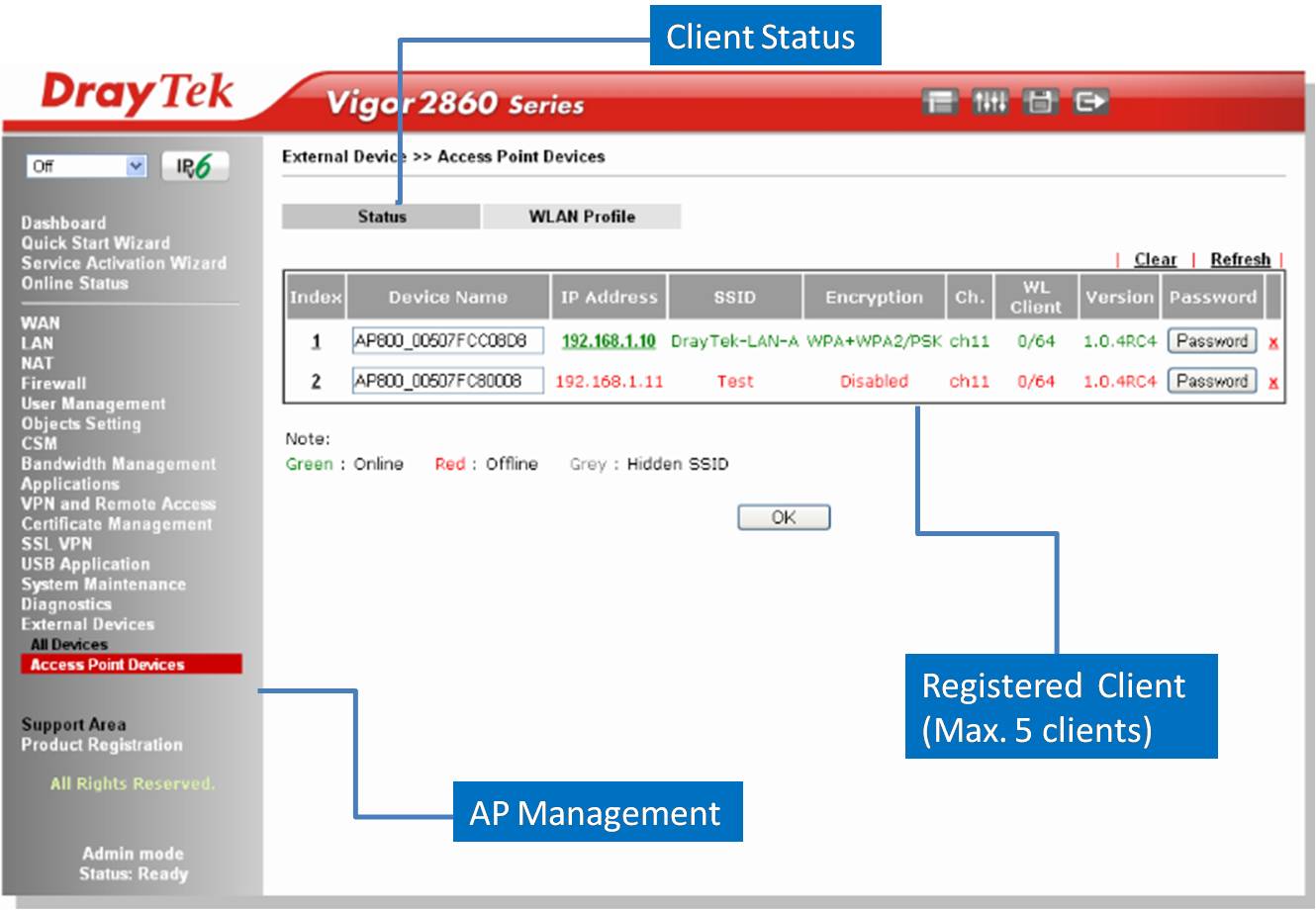Click the Clear link above table
This screenshot has width=1316, height=910.
click(1155, 259)
